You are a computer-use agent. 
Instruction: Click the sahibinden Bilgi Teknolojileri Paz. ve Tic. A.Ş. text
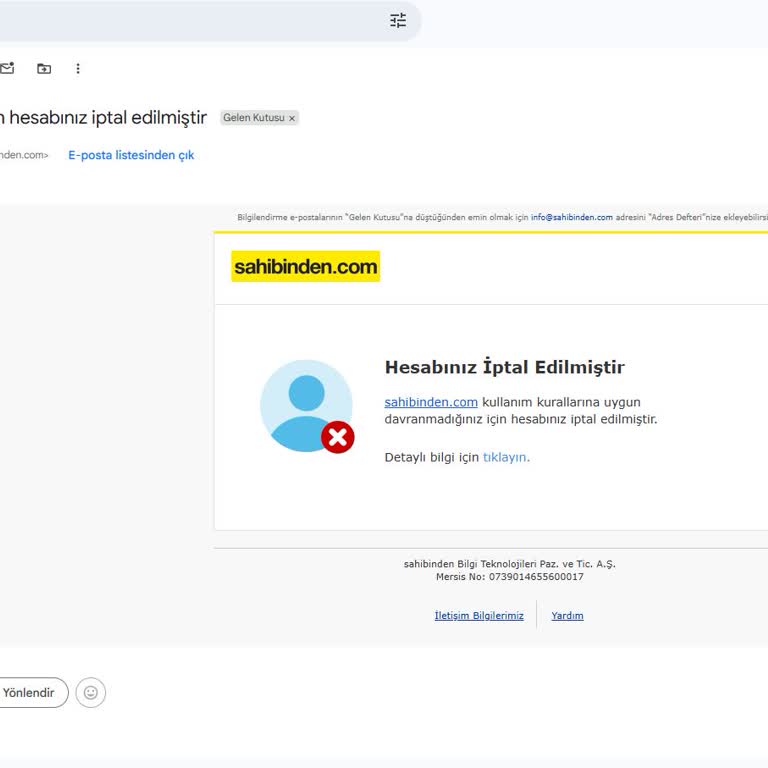pos(509,564)
